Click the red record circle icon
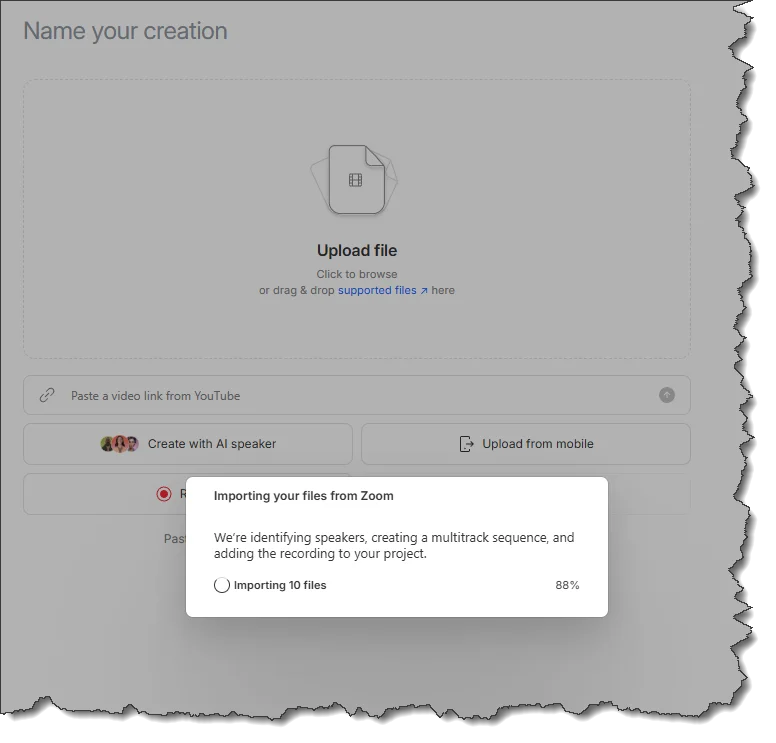The image size is (776, 743). pos(164,494)
